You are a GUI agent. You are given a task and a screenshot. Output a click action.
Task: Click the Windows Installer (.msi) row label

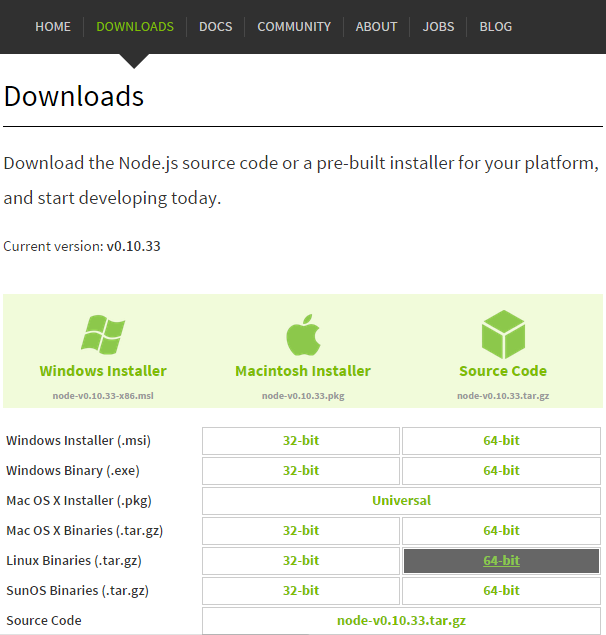click(79, 441)
